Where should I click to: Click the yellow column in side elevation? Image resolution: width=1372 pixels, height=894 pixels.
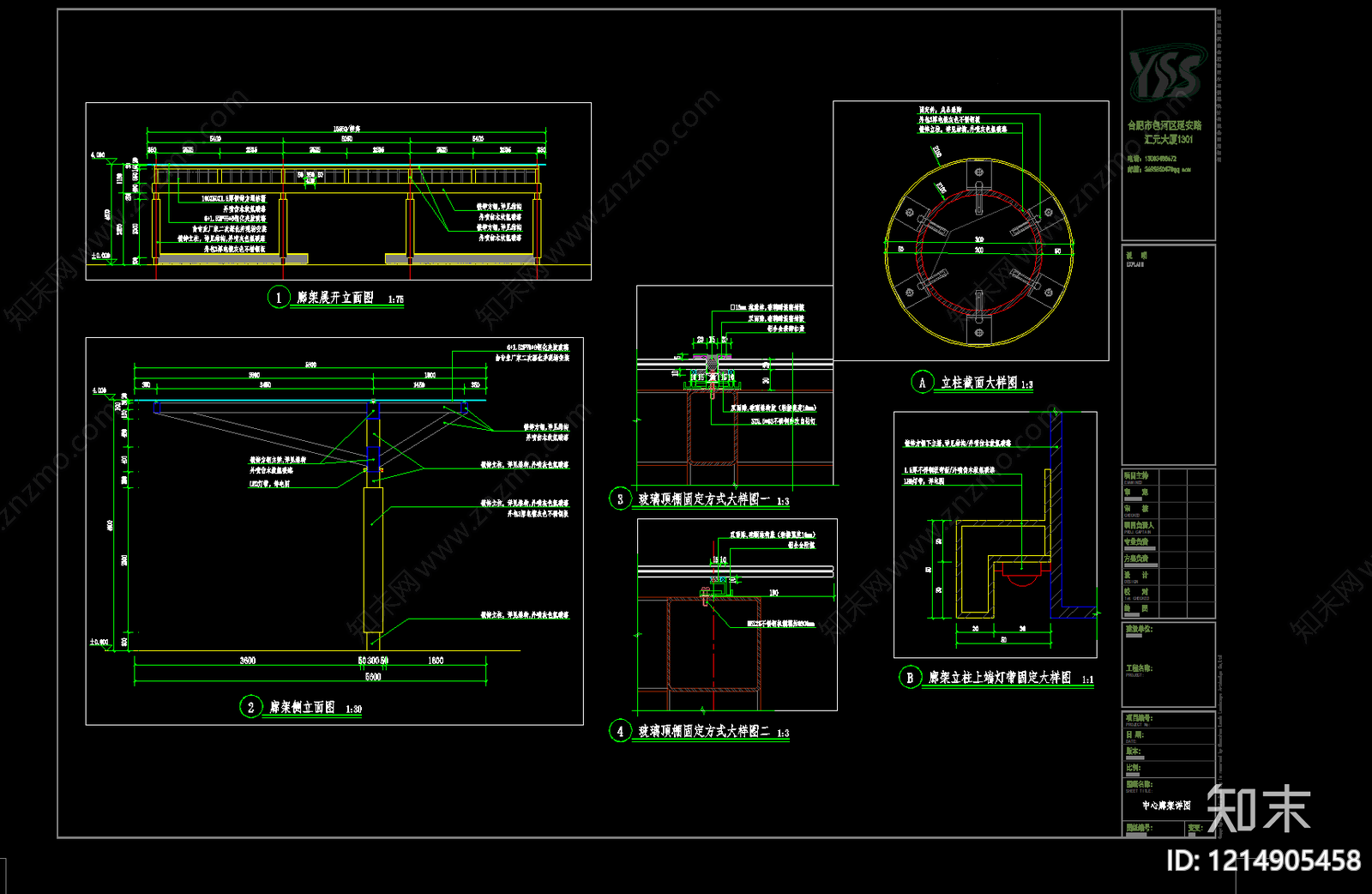coord(373,558)
